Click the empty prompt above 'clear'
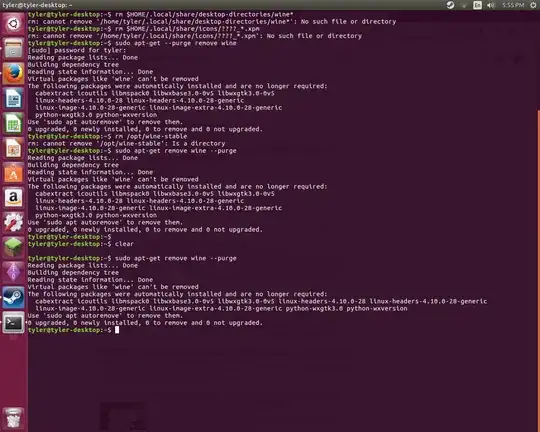Screen dimensions: 540x432 tap(70, 237)
